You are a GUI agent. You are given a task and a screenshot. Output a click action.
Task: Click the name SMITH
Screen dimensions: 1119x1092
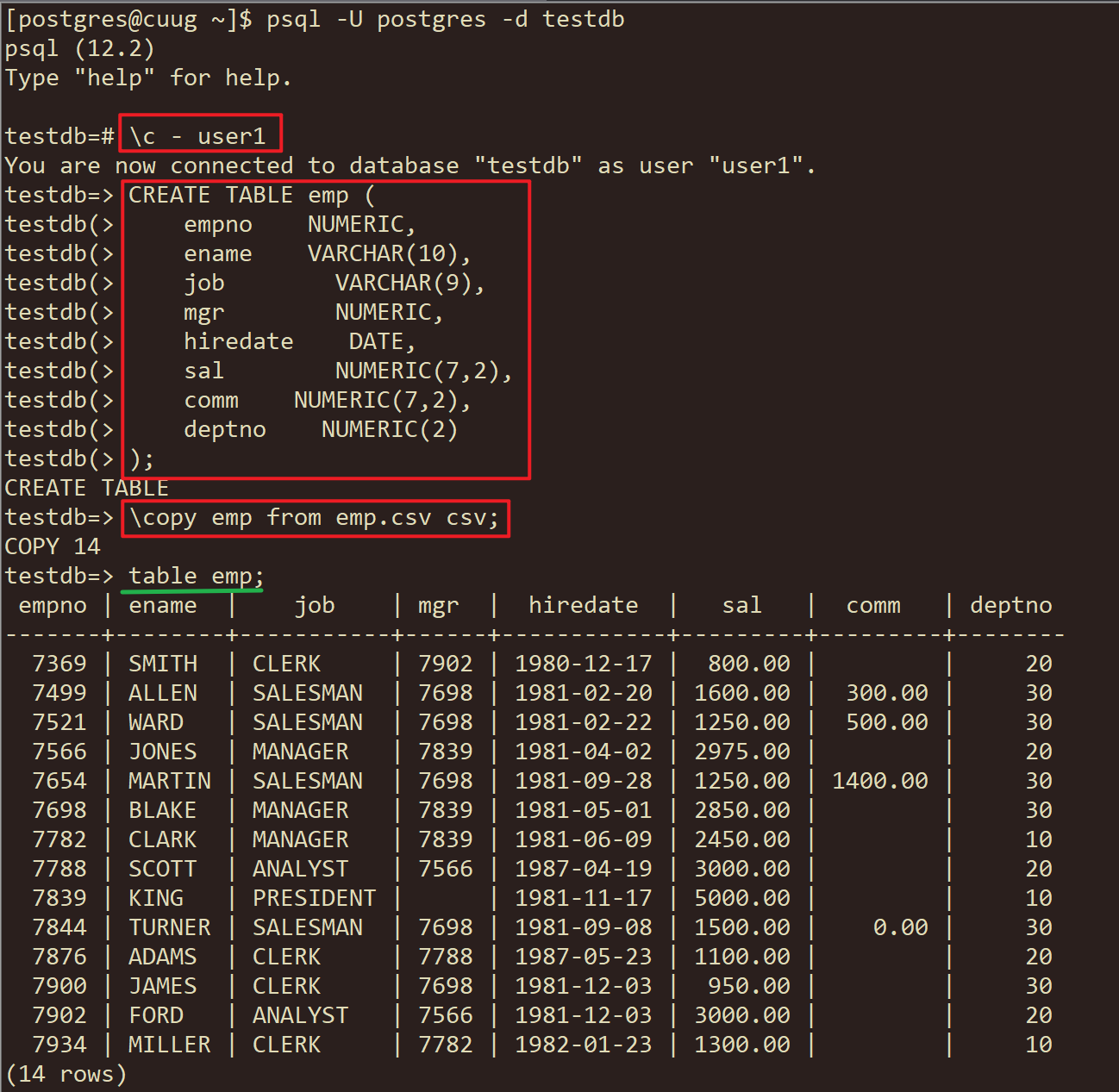(x=163, y=664)
